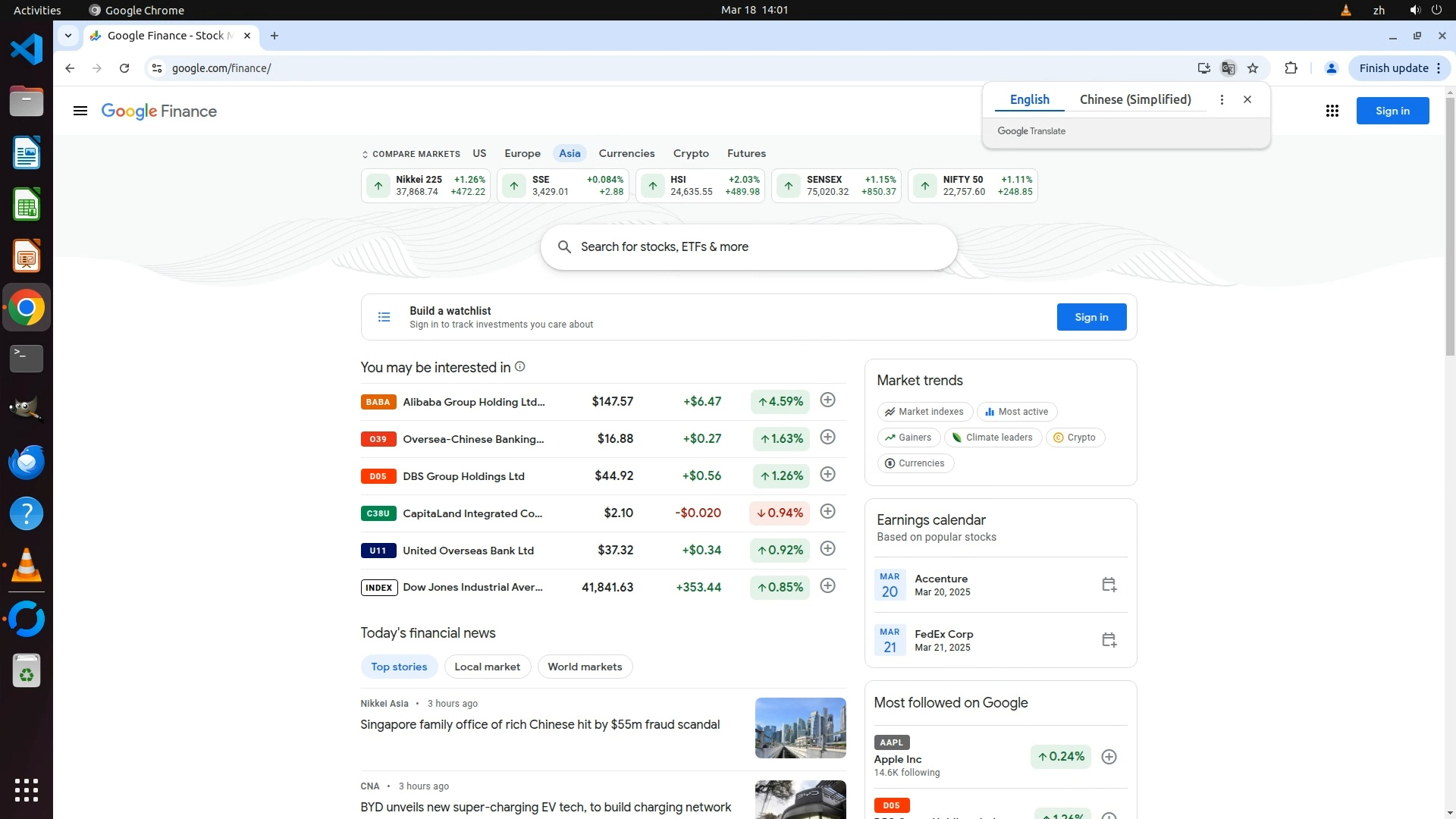The image size is (1456, 819).
Task: Open the tab search dropdown arrow
Action: pyautogui.click(x=68, y=36)
